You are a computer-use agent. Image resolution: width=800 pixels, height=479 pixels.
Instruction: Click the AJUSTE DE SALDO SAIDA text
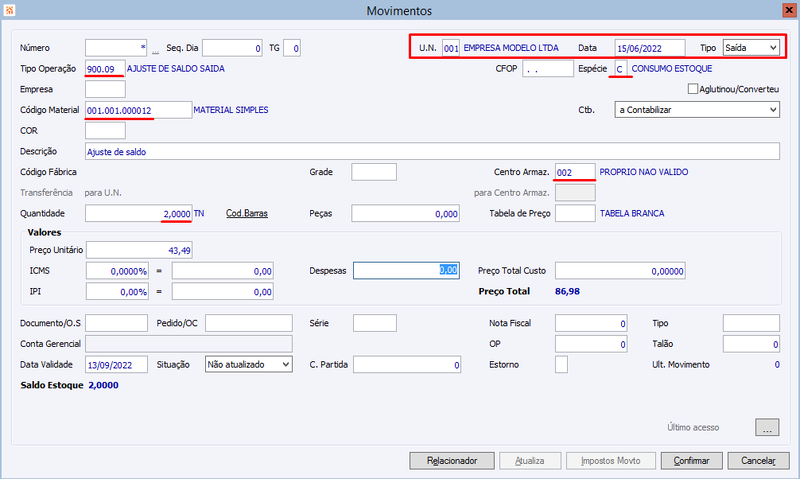click(x=176, y=68)
